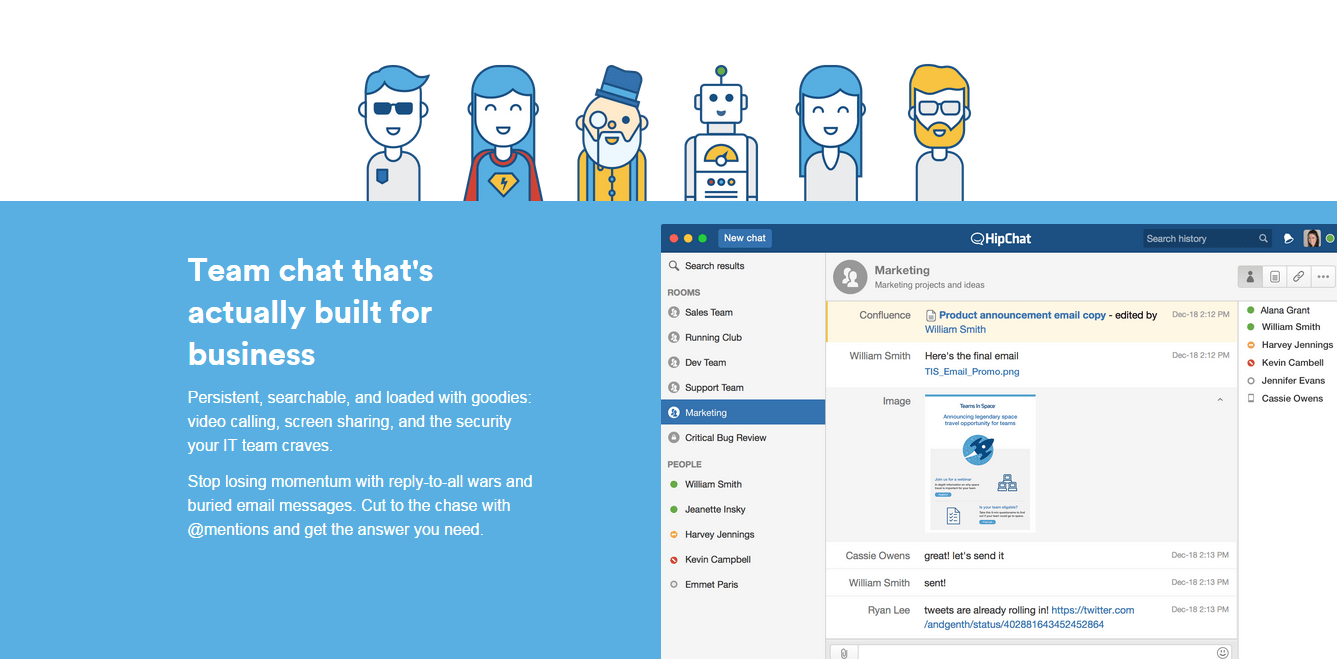This screenshot has width=1337, height=659.
Task: Click the Search history input field
Action: tap(1198, 239)
